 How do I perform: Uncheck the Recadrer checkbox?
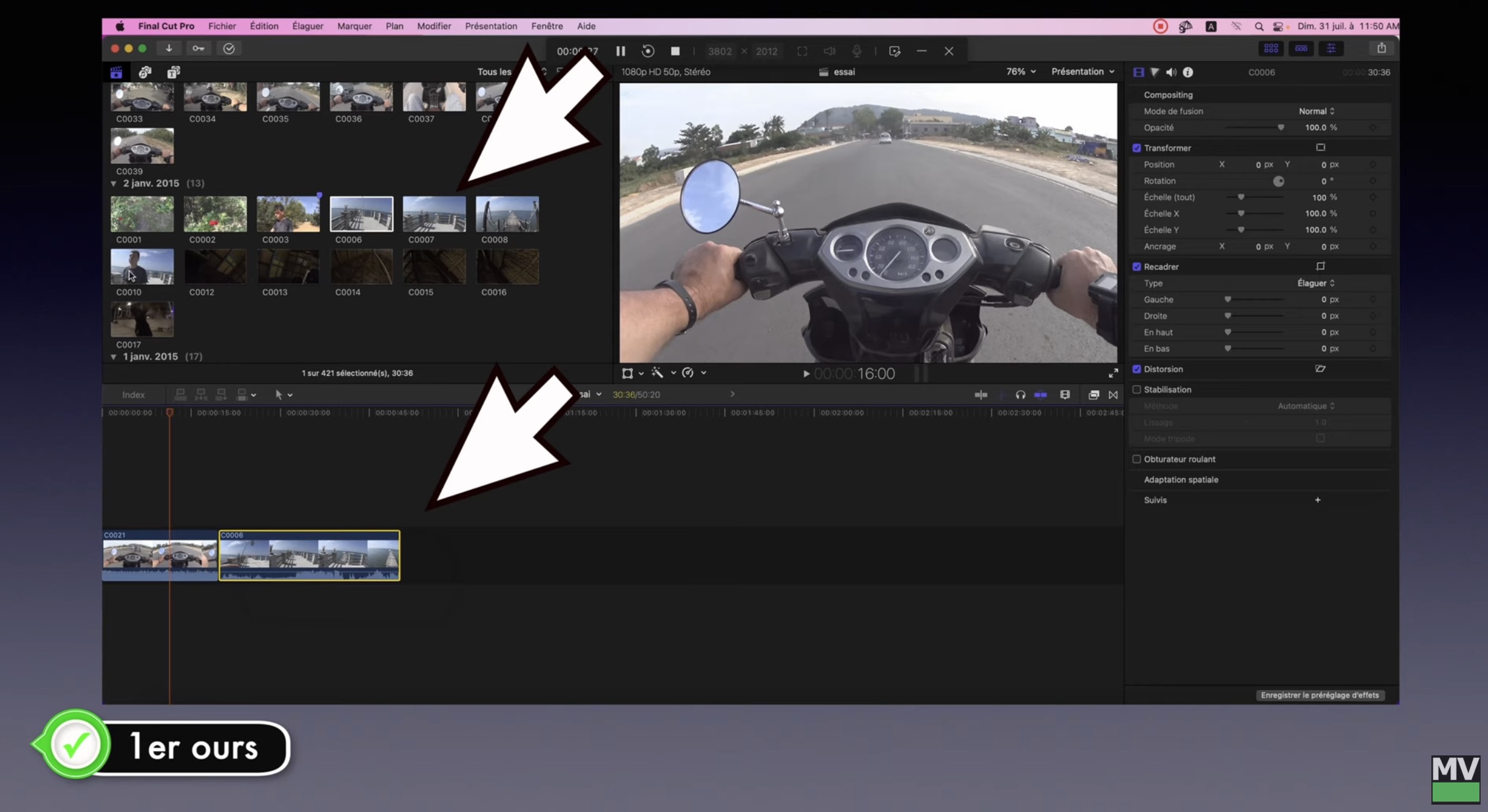[x=1137, y=267]
